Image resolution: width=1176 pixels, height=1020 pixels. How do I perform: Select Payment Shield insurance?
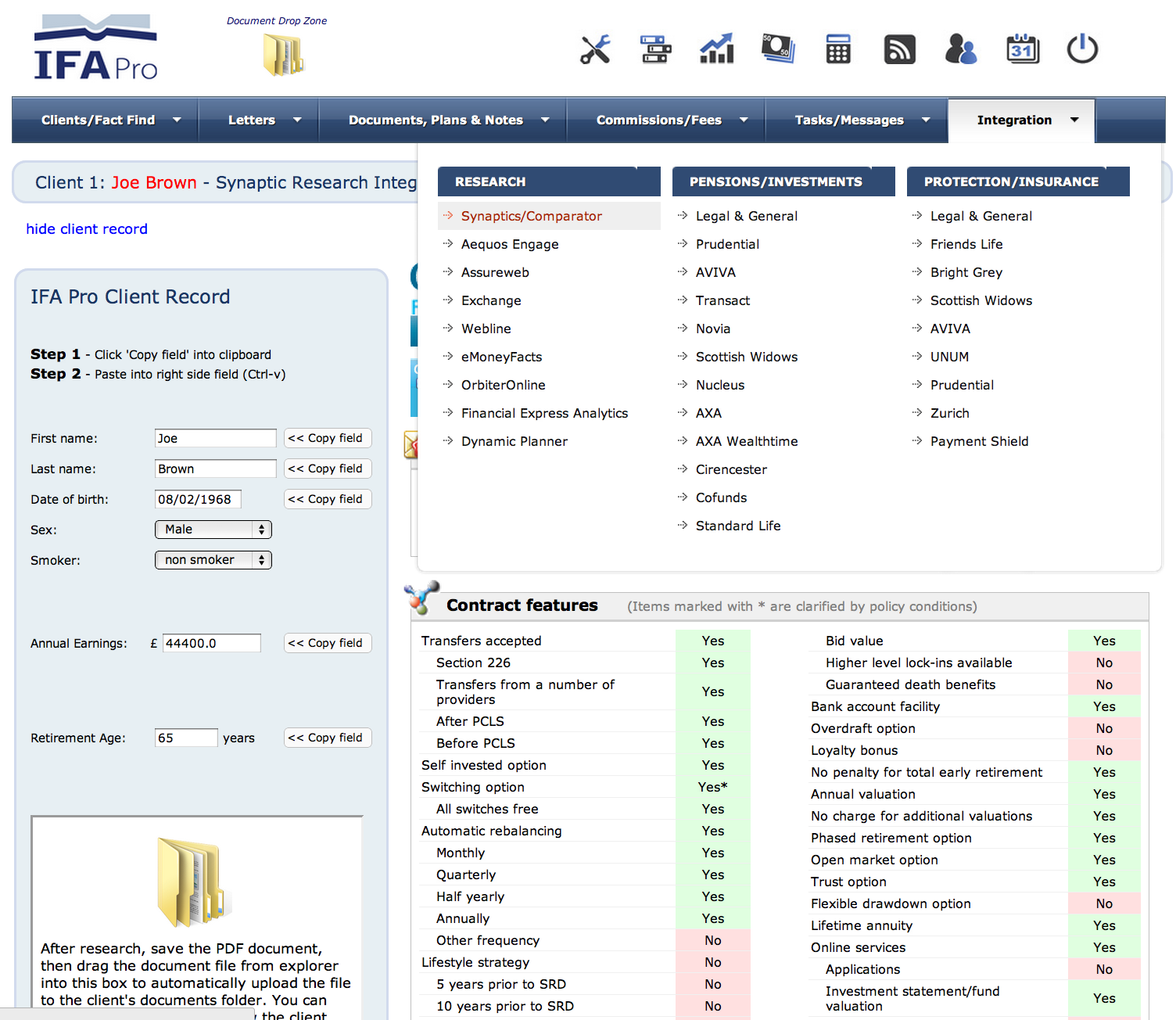pos(979,441)
